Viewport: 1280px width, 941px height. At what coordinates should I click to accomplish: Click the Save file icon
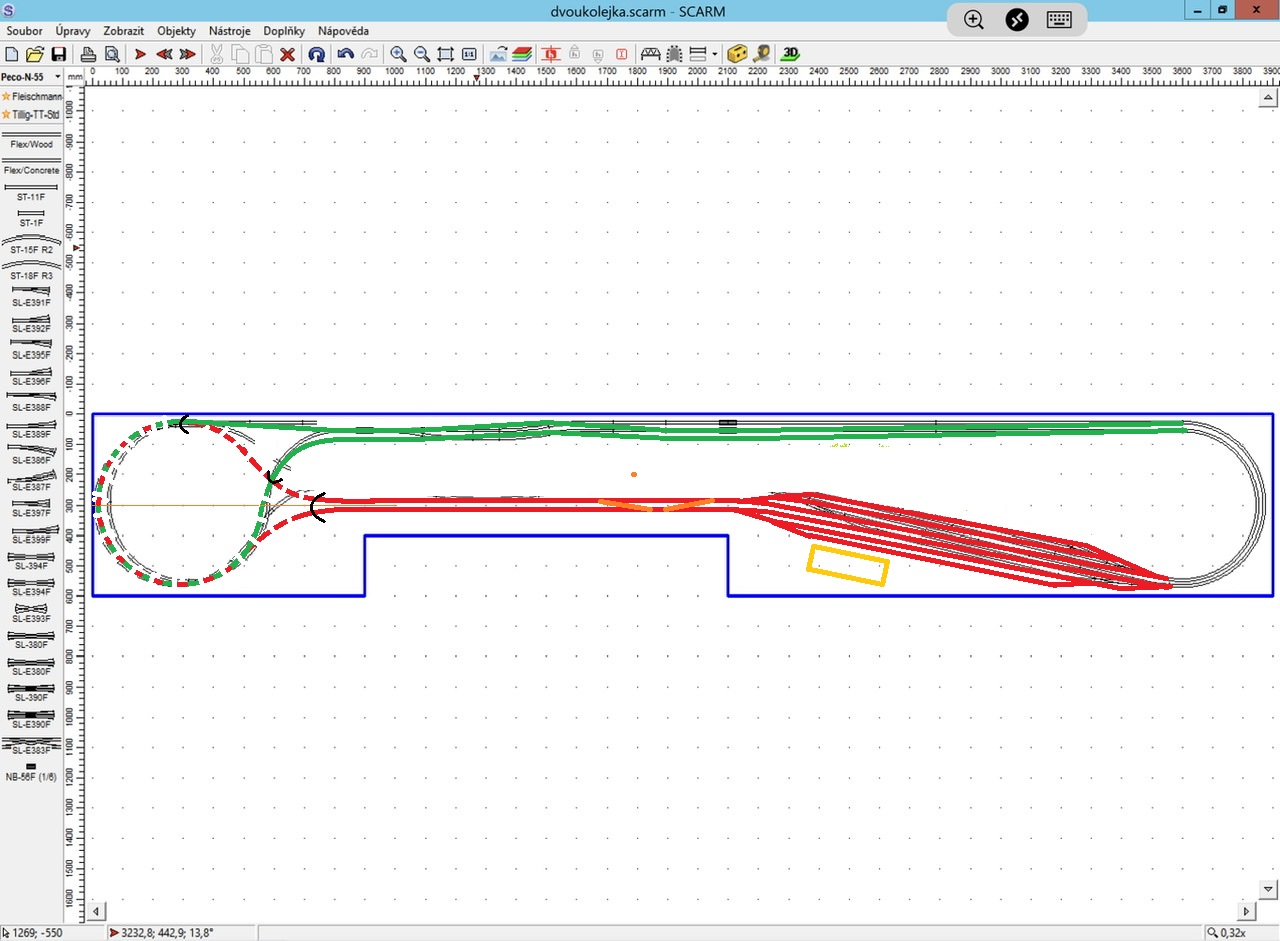[x=59, y=54]
